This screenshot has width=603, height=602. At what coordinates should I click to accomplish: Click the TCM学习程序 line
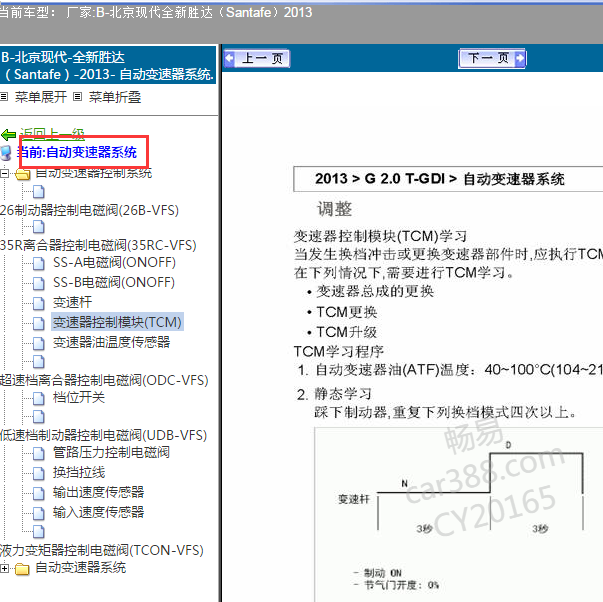tap(339, 352)
